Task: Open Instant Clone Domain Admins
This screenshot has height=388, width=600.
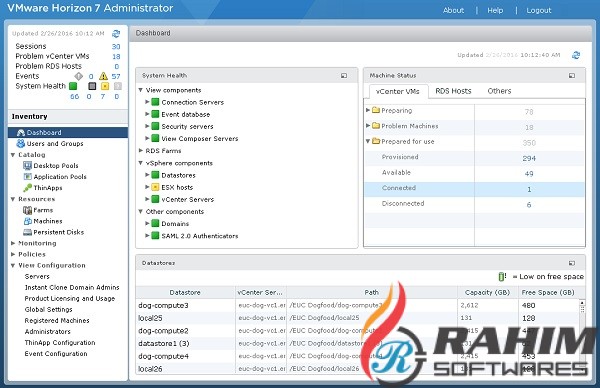Action: tap(72, 287)
